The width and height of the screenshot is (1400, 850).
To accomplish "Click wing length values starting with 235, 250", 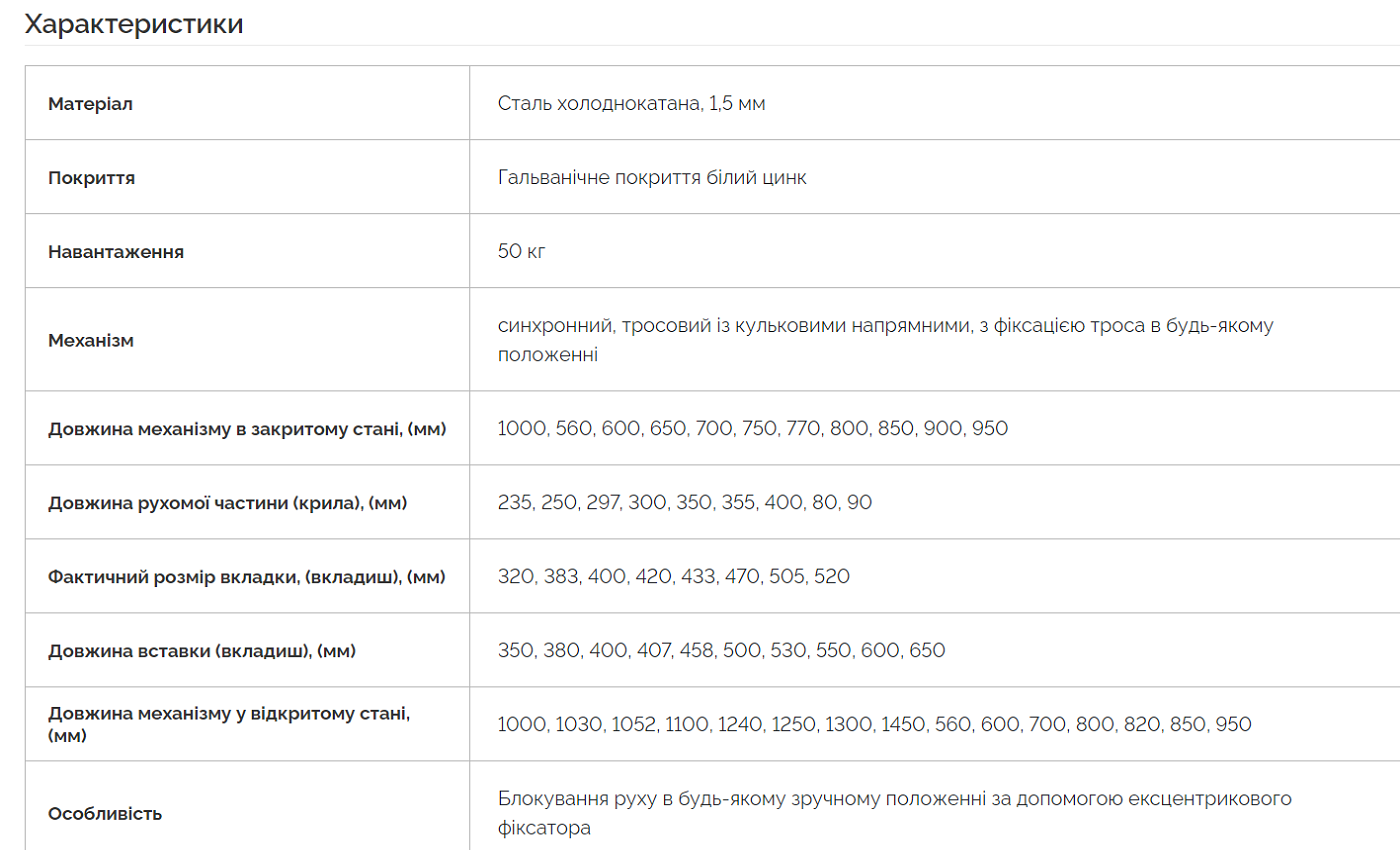I will click(685, 502).
